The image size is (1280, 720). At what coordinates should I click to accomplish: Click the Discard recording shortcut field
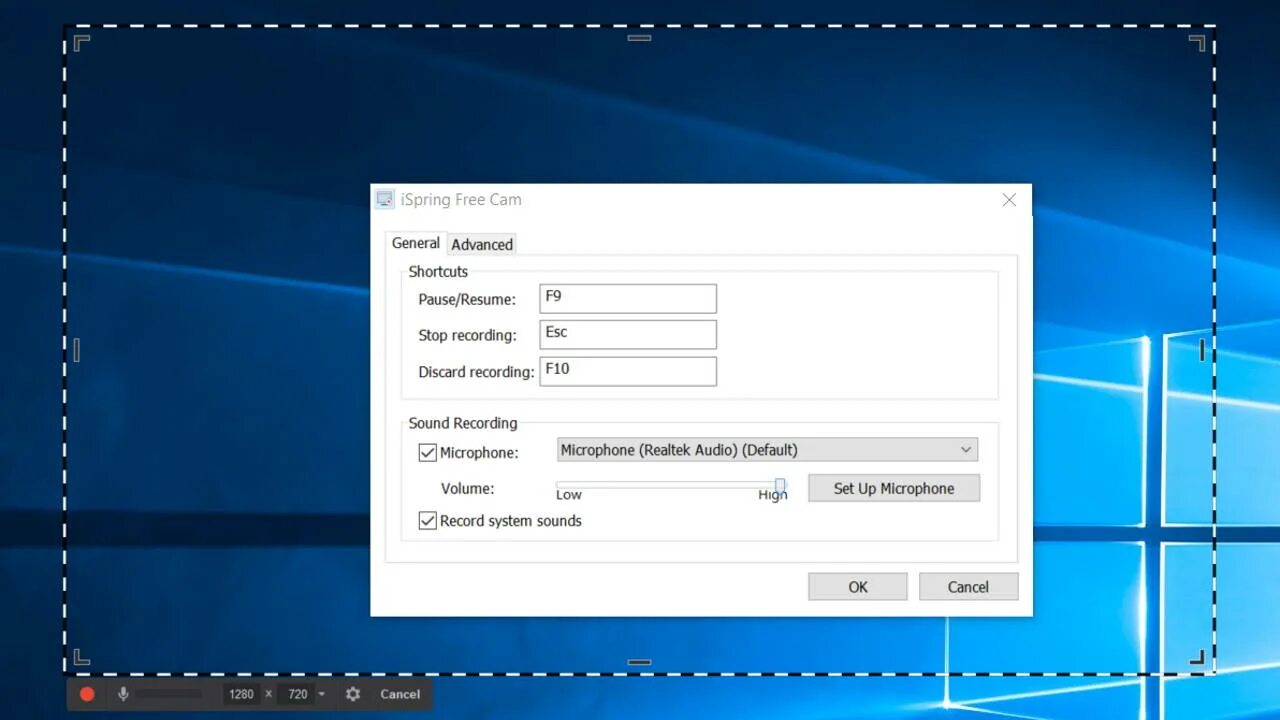[x=628, y=371]
